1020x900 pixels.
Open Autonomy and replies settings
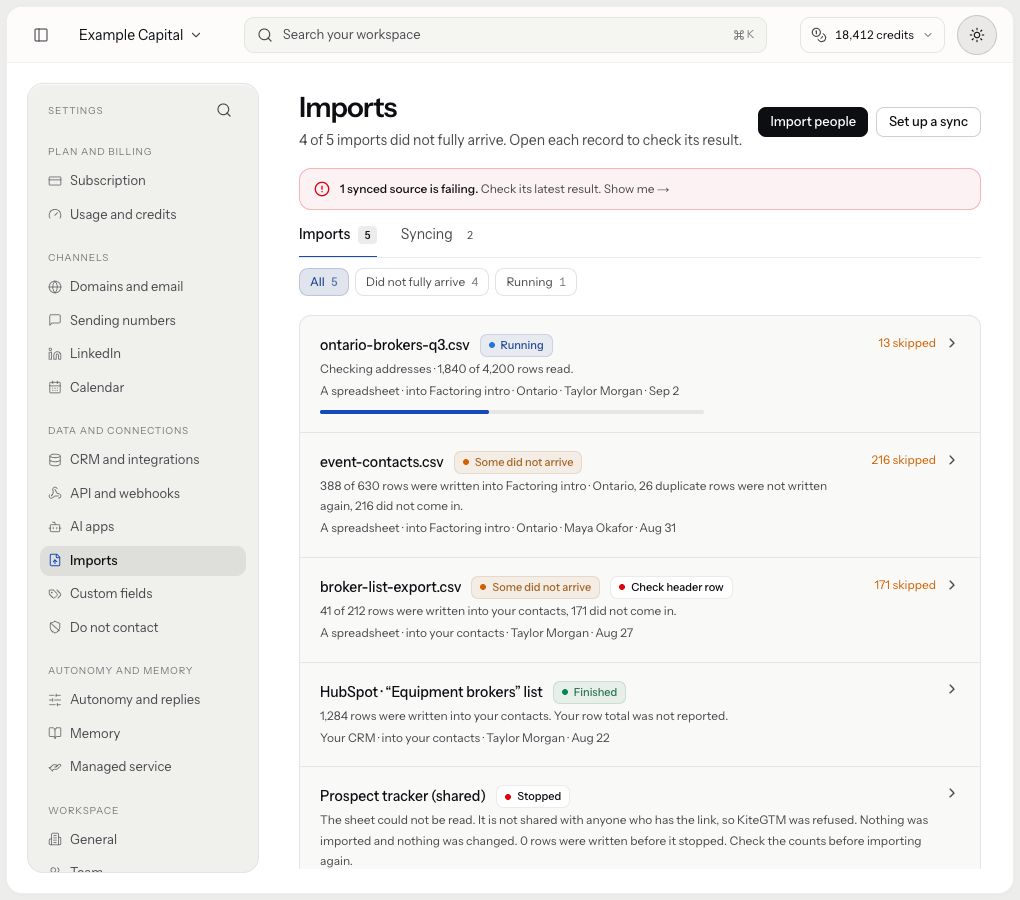pyautogui.click(x=143, y=700)
